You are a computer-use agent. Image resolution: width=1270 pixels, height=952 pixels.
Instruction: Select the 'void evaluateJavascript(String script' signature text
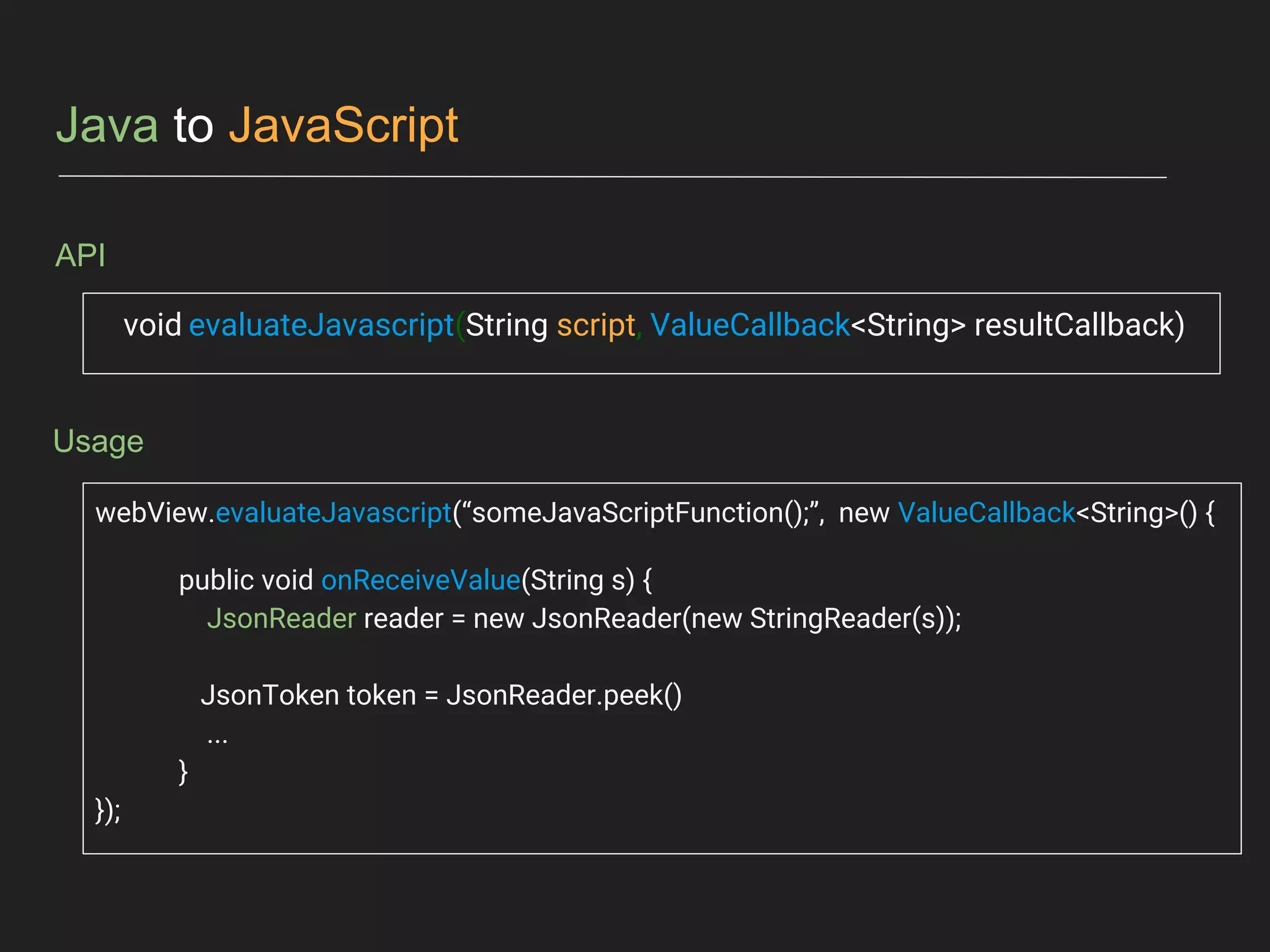tap(380, 325)
